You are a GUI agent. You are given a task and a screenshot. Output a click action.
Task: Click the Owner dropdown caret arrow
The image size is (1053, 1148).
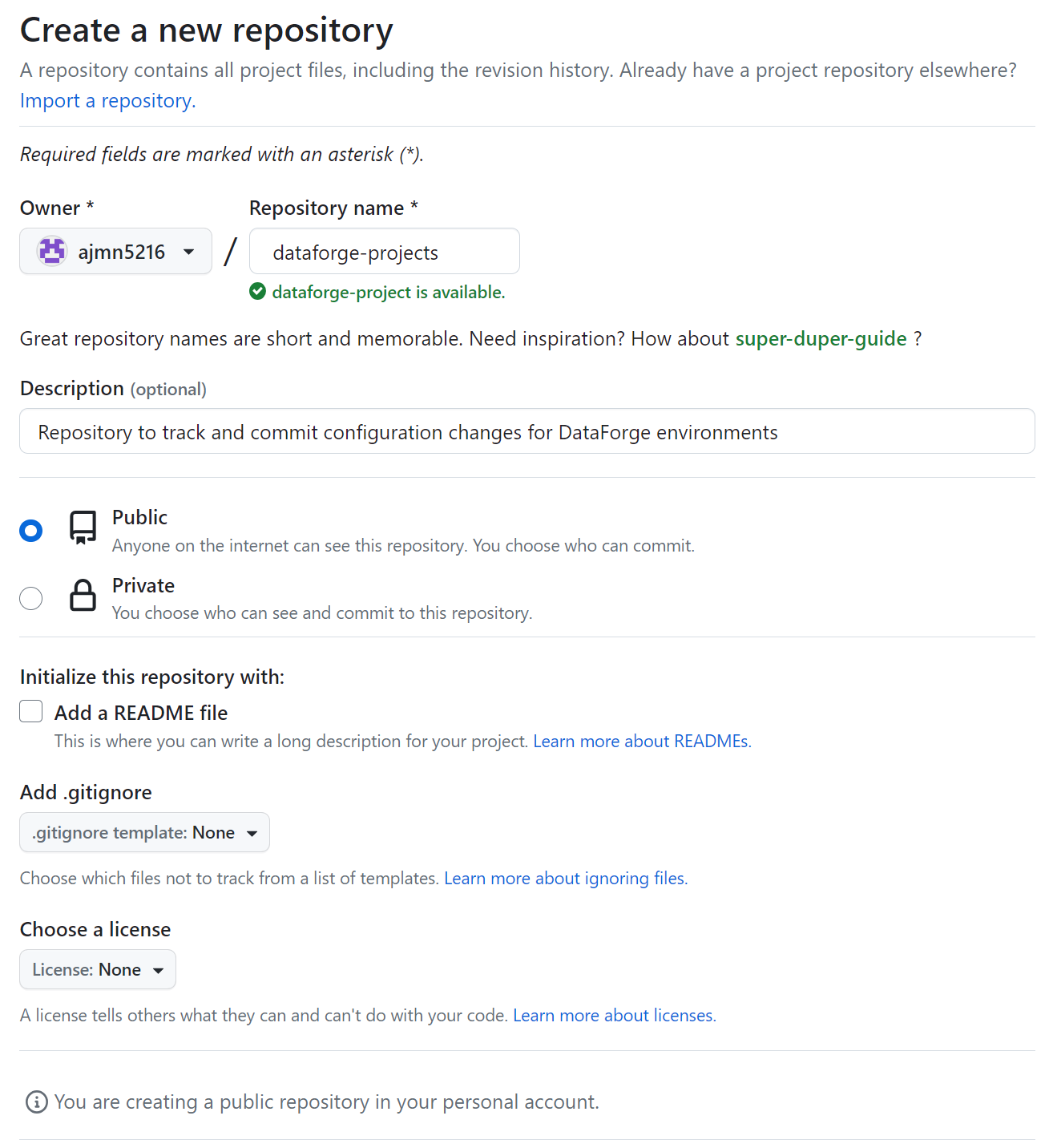click(189, 252)
